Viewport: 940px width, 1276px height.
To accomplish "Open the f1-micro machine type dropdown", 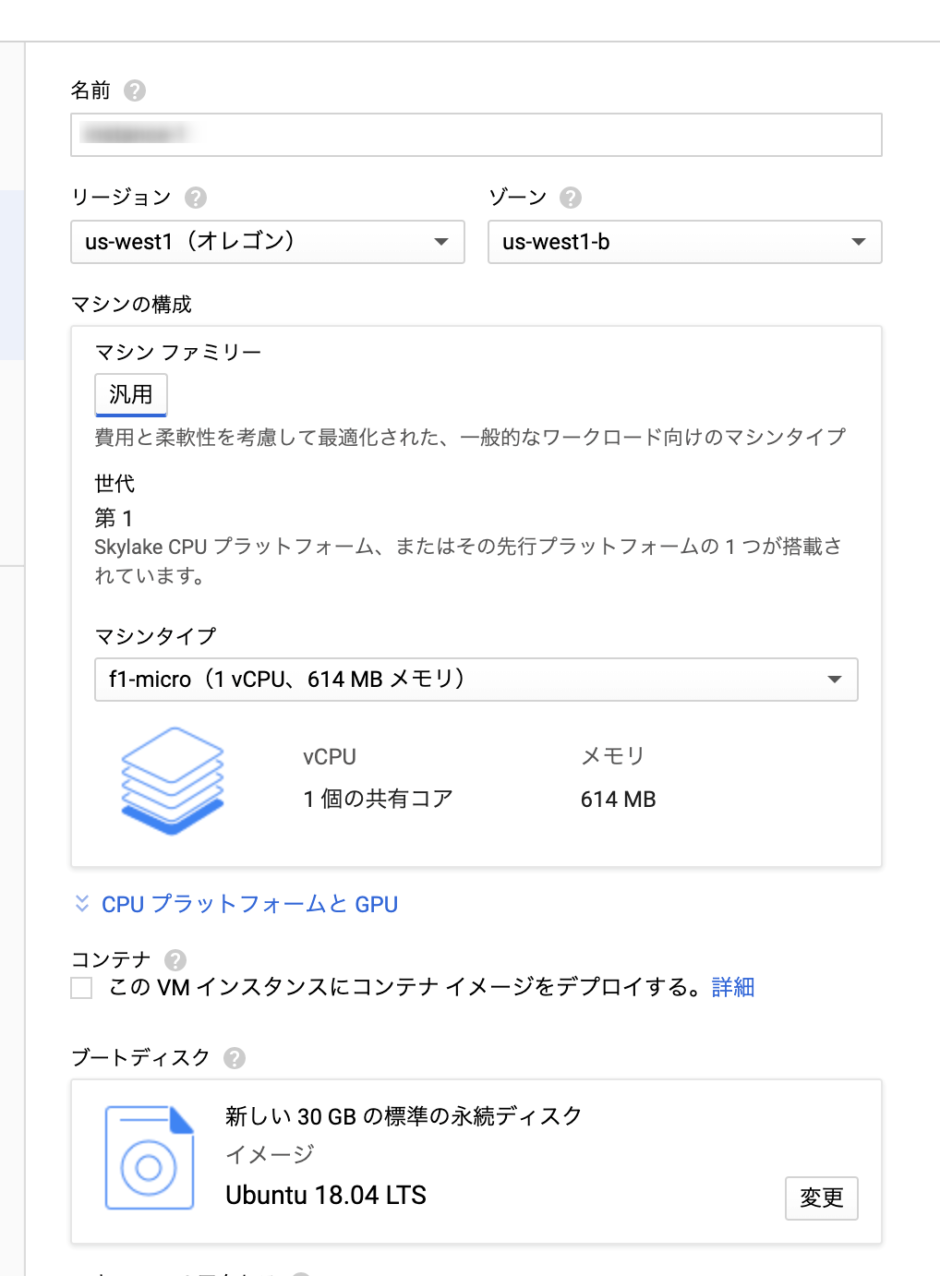I will tap(476, 679).
